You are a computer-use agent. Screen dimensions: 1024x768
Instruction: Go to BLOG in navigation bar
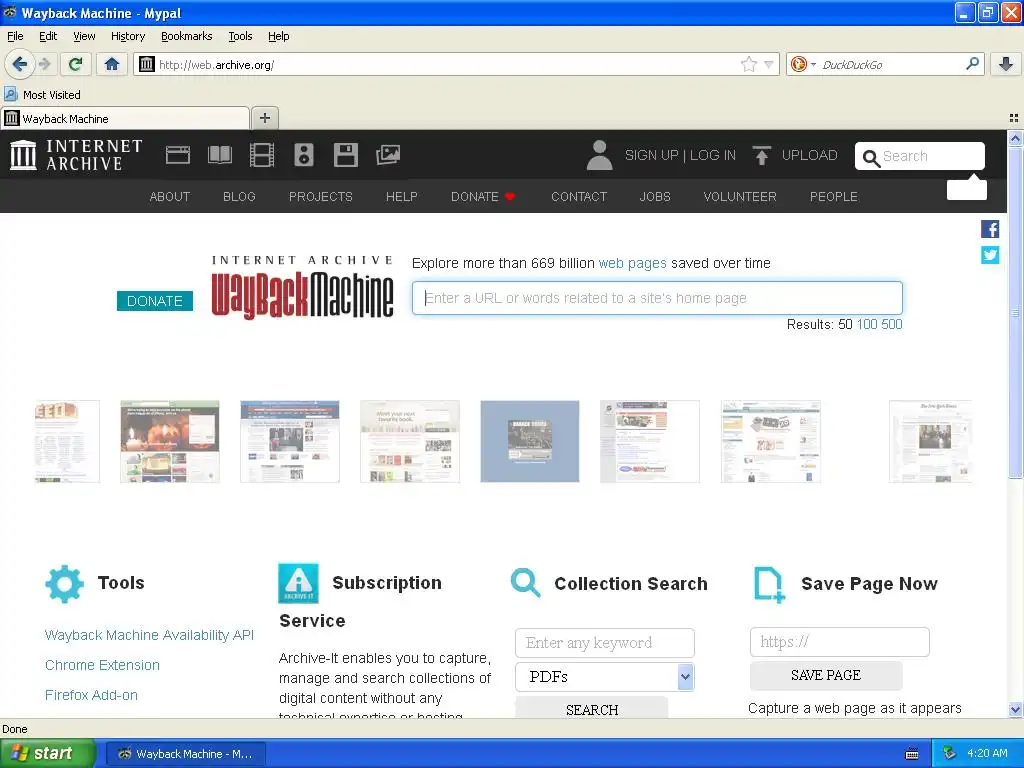click(x=239, y=197)
